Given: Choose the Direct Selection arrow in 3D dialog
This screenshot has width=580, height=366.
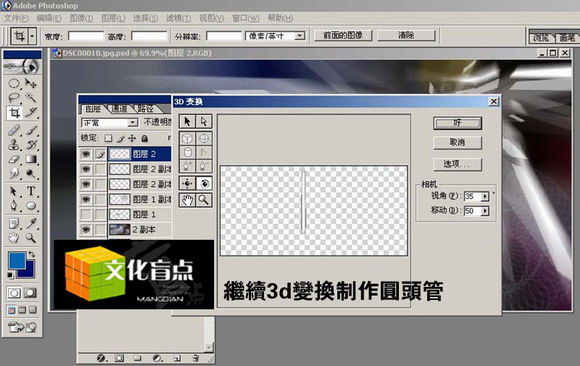Looking at the screenshot, I should coord(204,121).
